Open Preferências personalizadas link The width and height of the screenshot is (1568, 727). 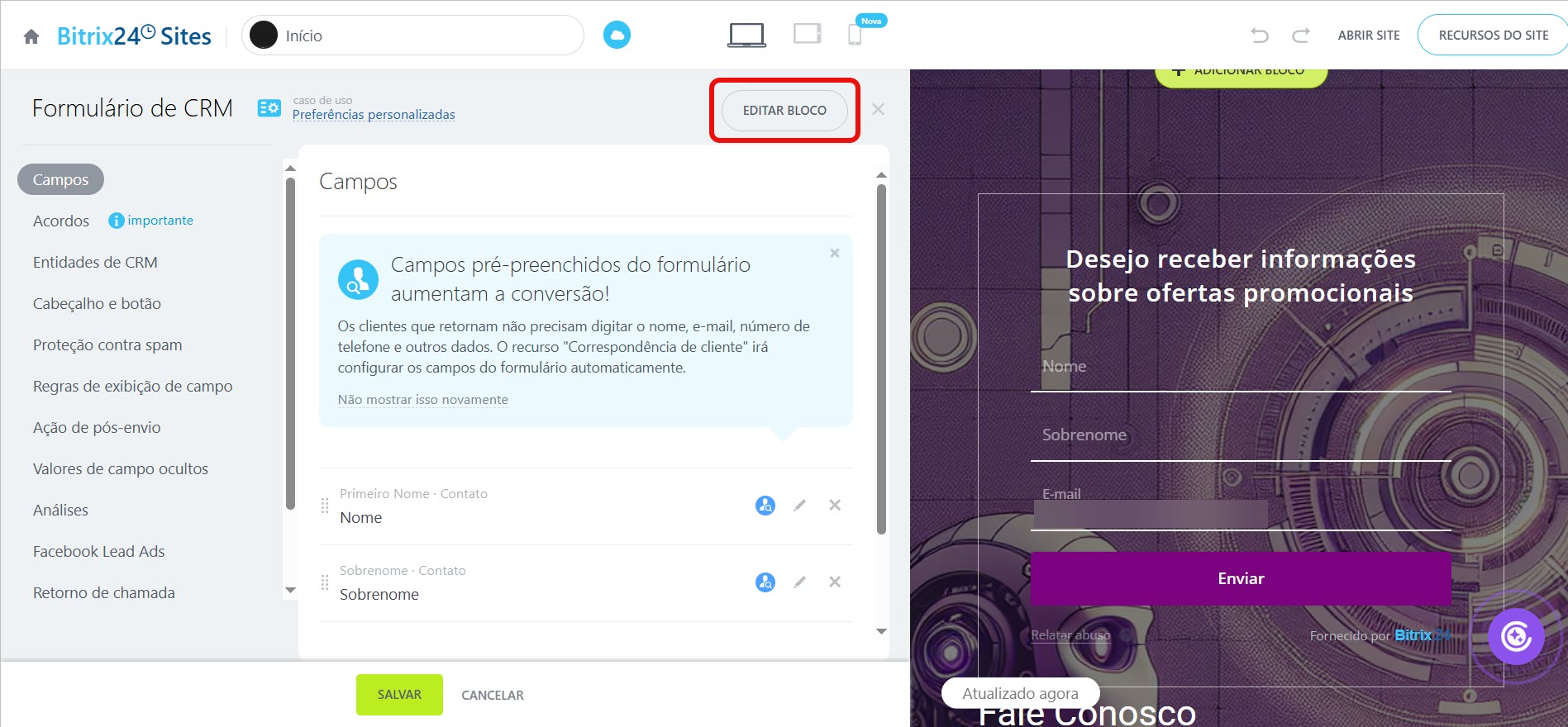coord(374,115)
